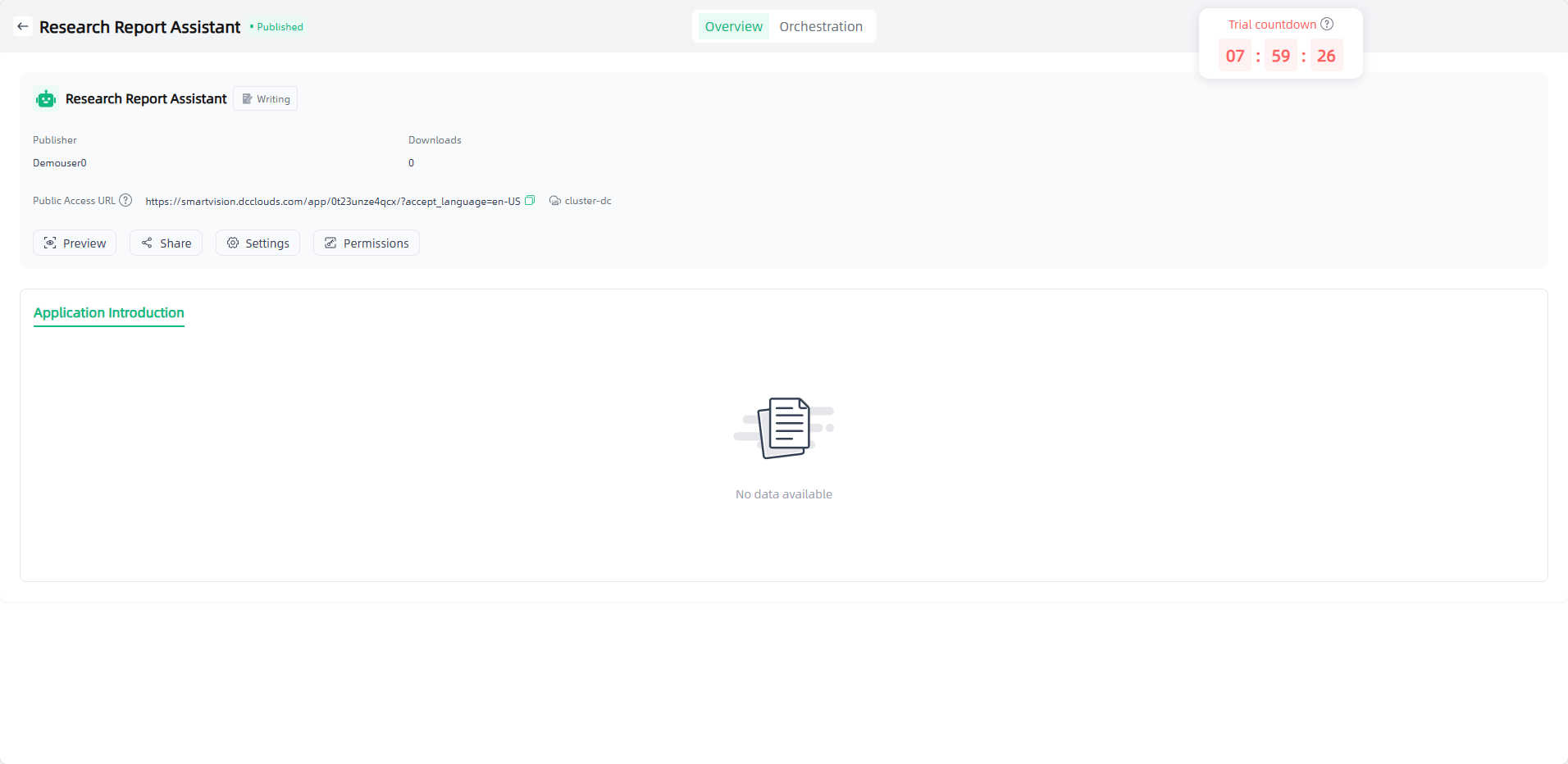The height and width of the screenshot is (764, 1568).
Task: Click the empty-state document illustration
Action: pyautogui.click(x=784, y=428)
